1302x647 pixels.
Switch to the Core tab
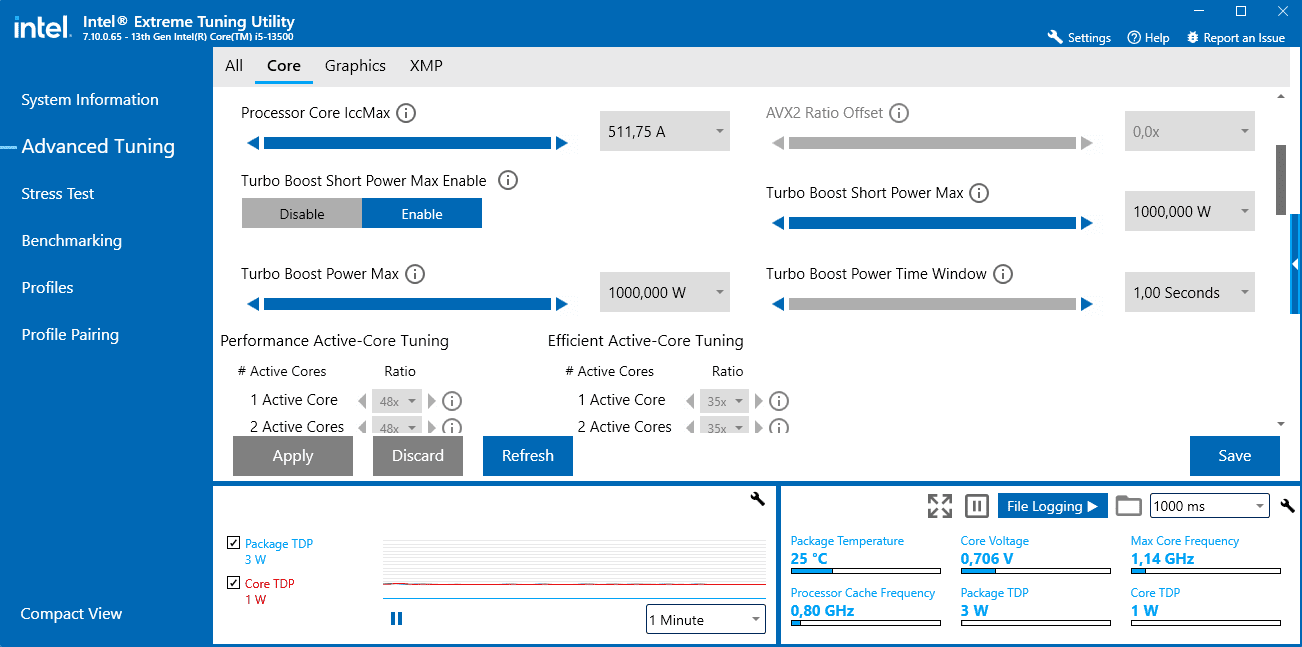(284, 66)
